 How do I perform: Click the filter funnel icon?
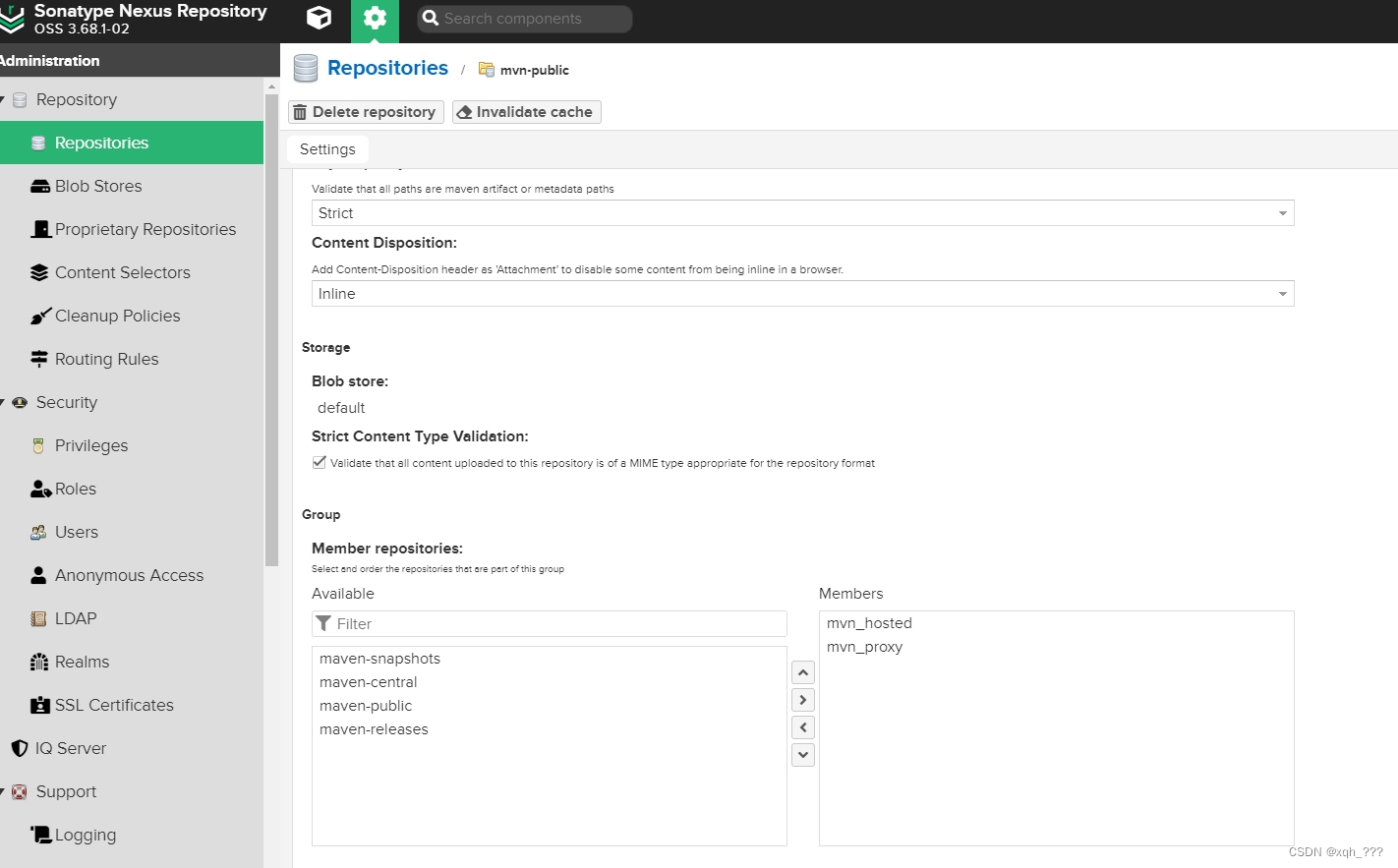(x=323, y=623)
